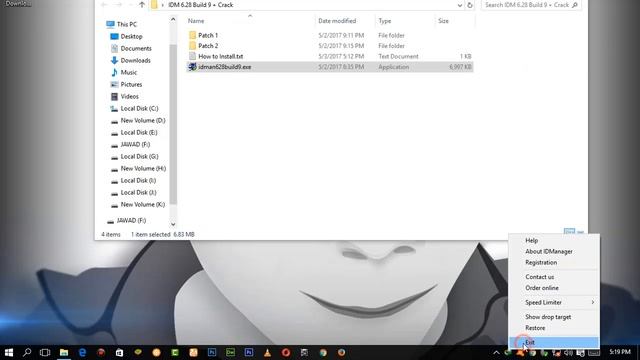Viewport: 640px width, 360px height.
Task: Open Local Disk (J:) drive
Action: point(138,193)
